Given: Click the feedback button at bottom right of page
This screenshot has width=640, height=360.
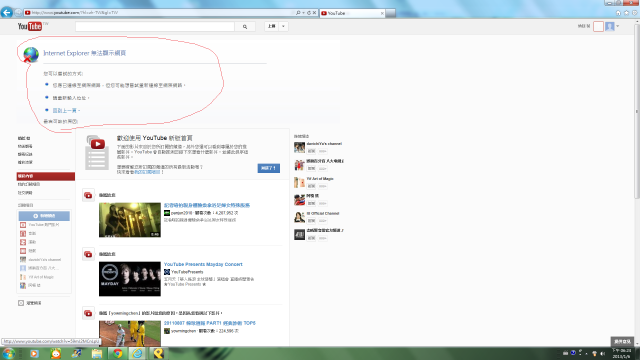Looking at the screenshot, I should (x=622, y=342).
